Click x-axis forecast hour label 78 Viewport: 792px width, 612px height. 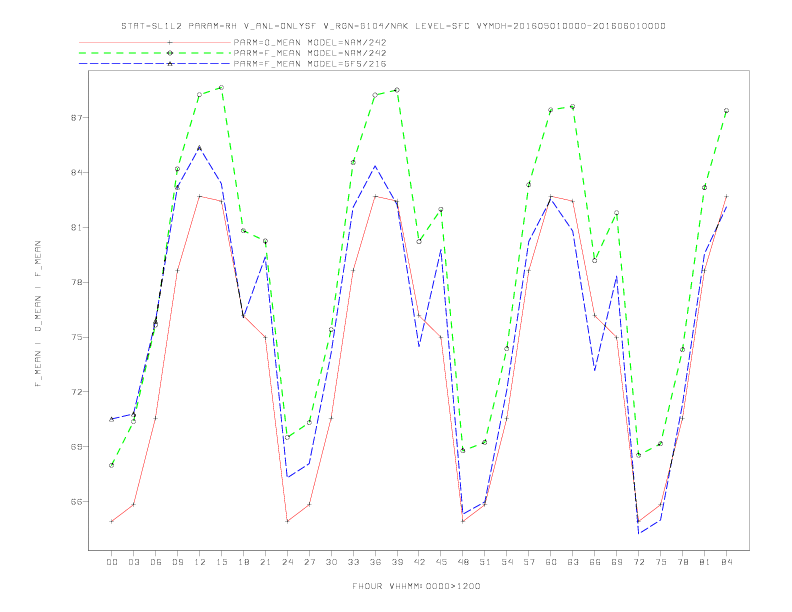tap(683, 562)
